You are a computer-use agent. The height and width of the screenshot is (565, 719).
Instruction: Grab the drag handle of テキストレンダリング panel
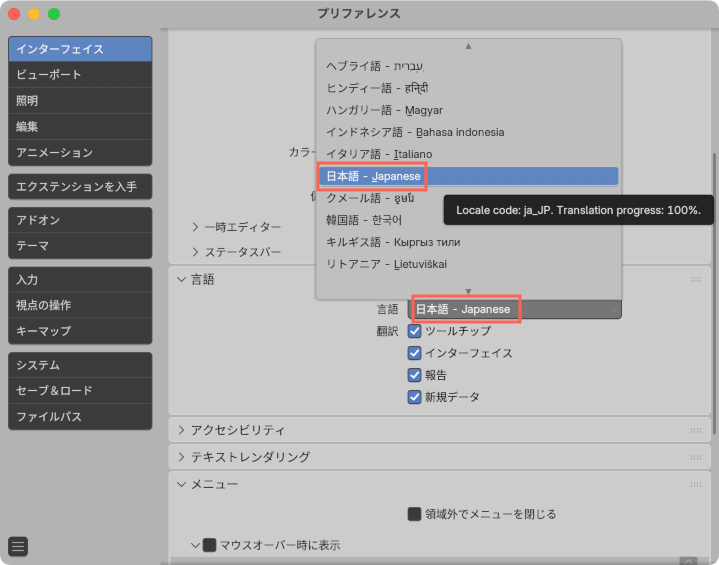pos(696,457)
